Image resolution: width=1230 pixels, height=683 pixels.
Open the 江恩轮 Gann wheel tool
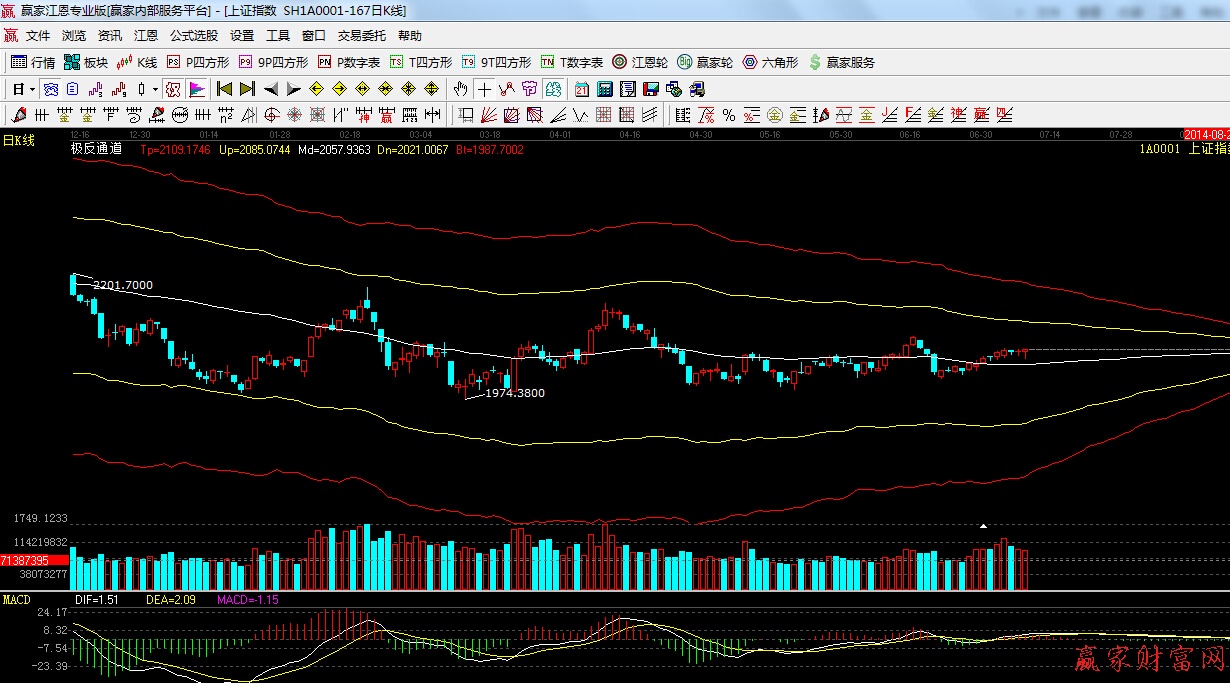640,62
